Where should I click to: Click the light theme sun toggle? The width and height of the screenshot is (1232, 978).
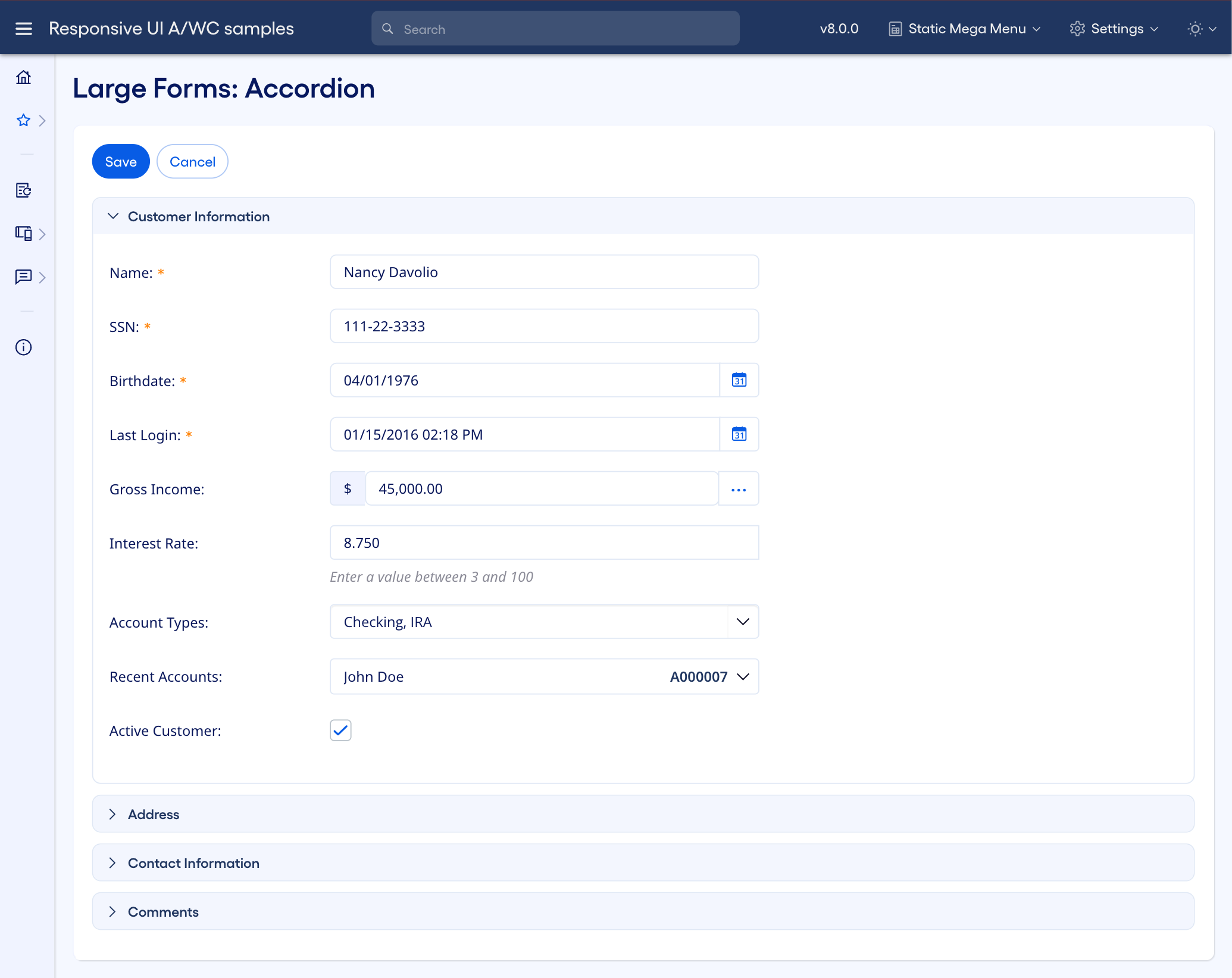coord(1194,28)
